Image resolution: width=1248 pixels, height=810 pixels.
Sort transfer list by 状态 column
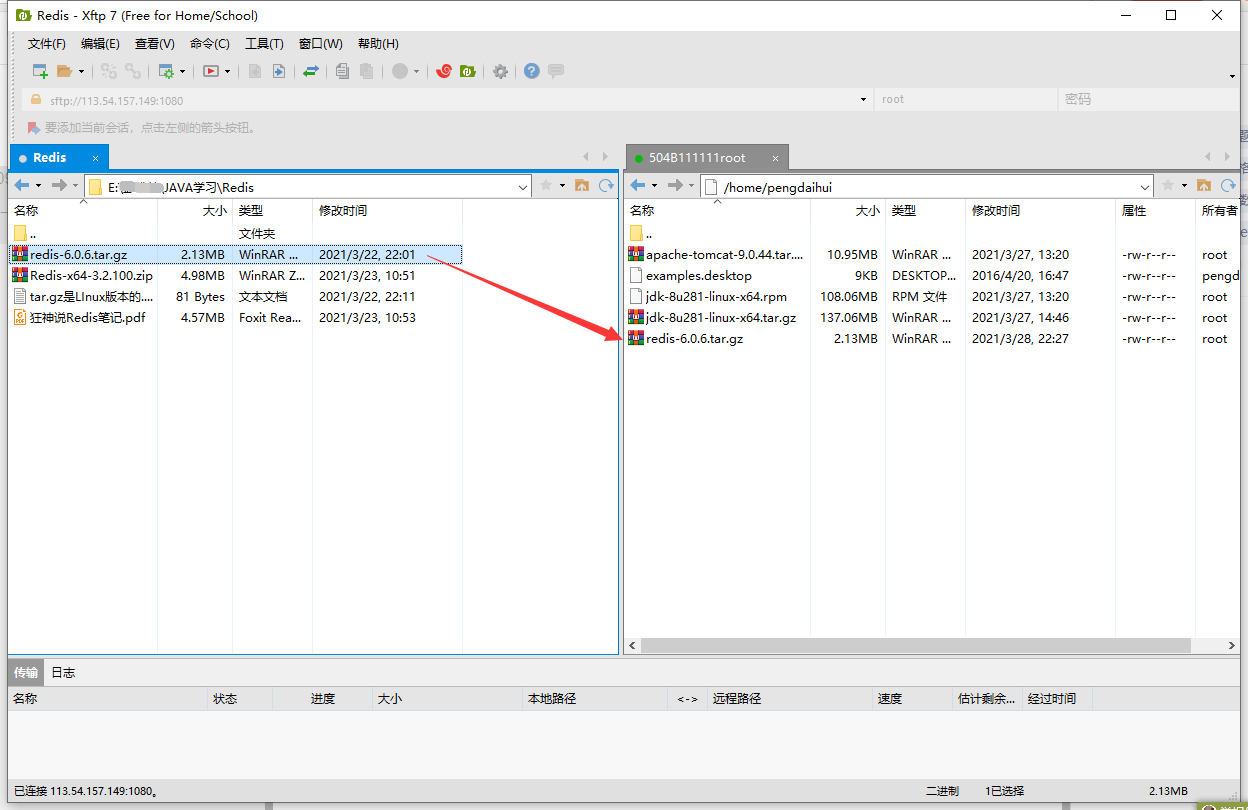(240, 699)
